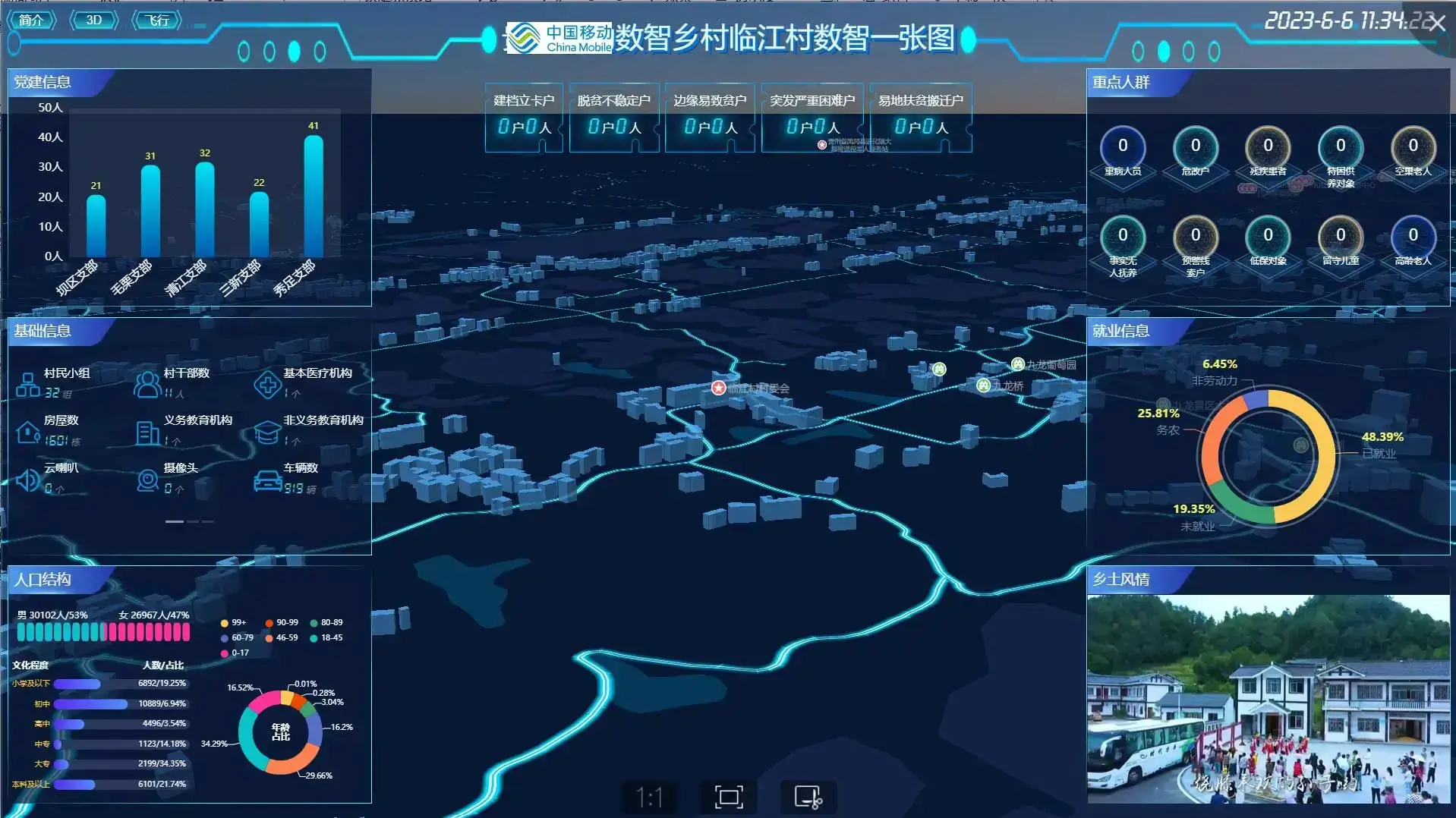Select the 九龙桥 map marker
The height and width of the screenshot is (818, 1456).
pyautogui.click(x=984, y=385)
